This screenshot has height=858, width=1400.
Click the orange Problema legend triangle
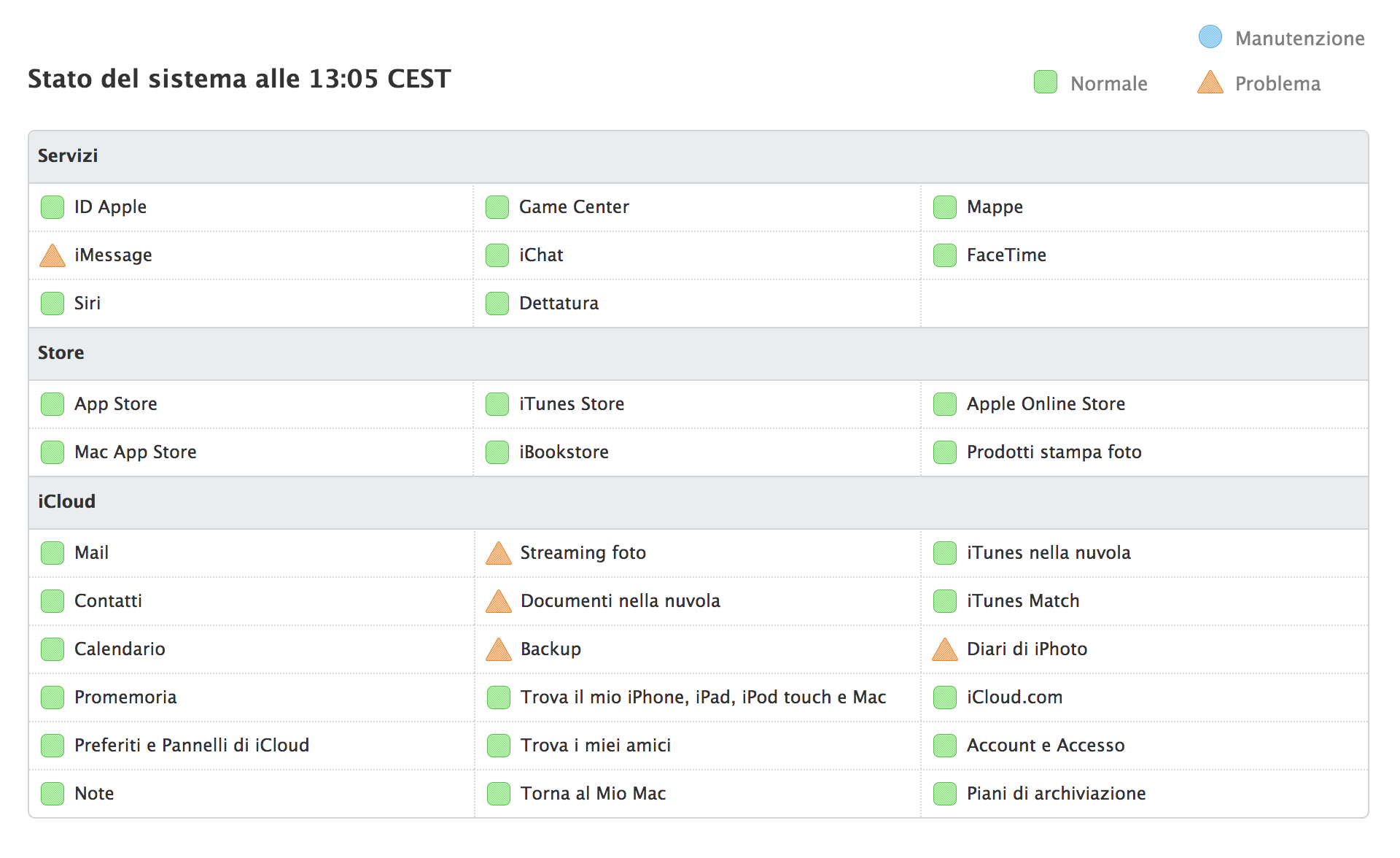1210,82
